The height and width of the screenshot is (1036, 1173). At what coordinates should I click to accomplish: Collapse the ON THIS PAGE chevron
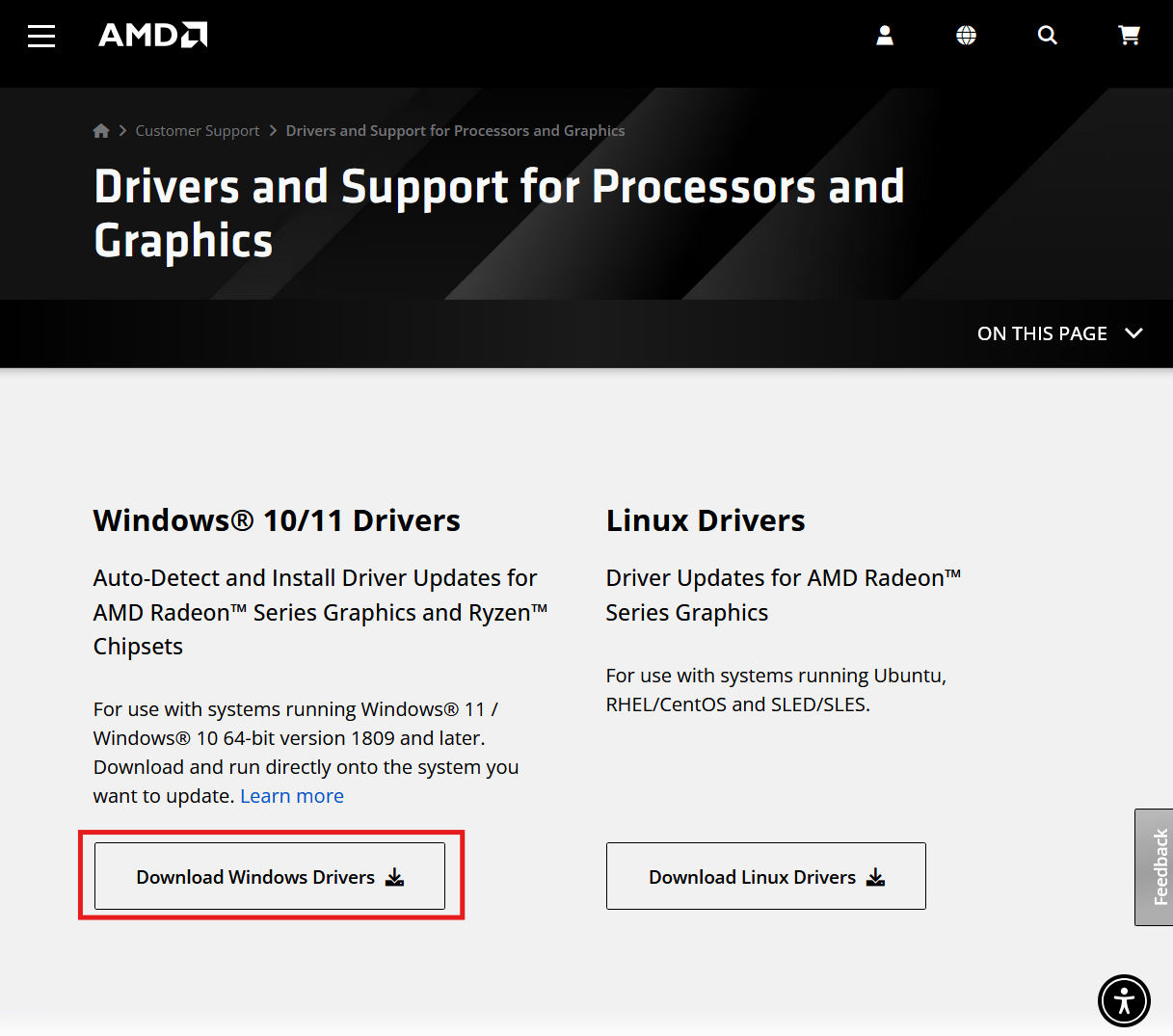point(1133,333)
